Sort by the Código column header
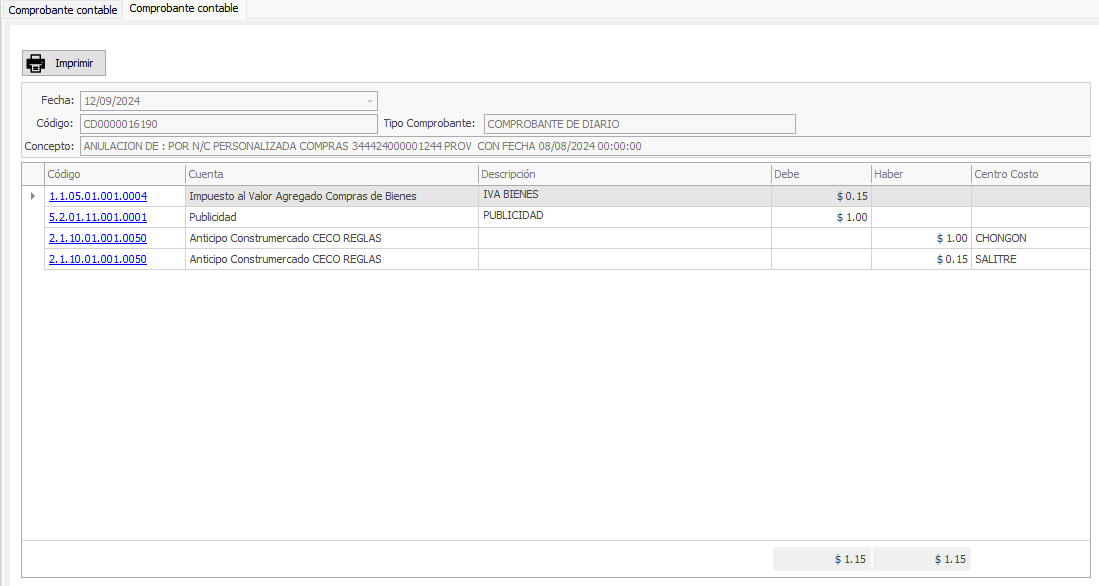Screen dimensions: 1099x586 coord(114,174)
